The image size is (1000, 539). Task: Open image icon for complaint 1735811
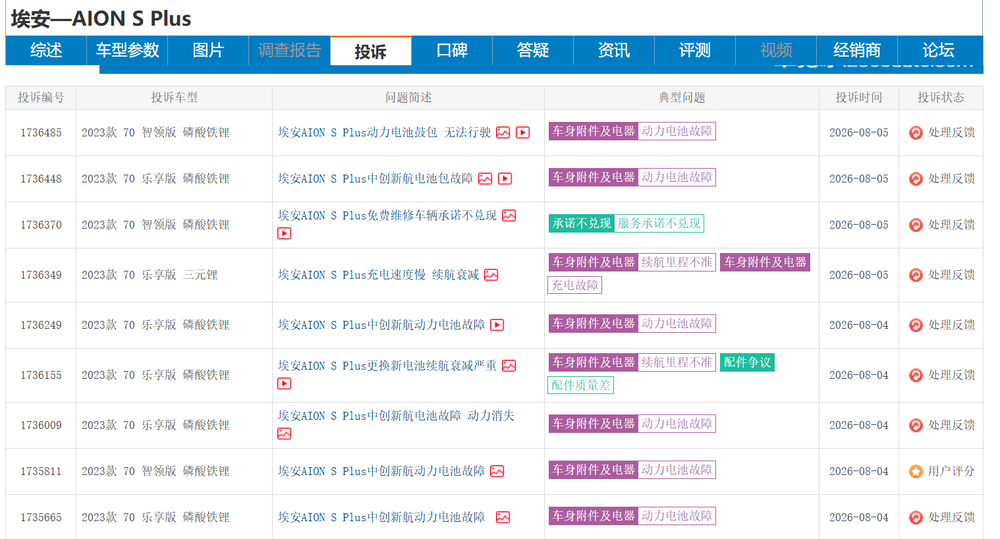pos(497,471)
